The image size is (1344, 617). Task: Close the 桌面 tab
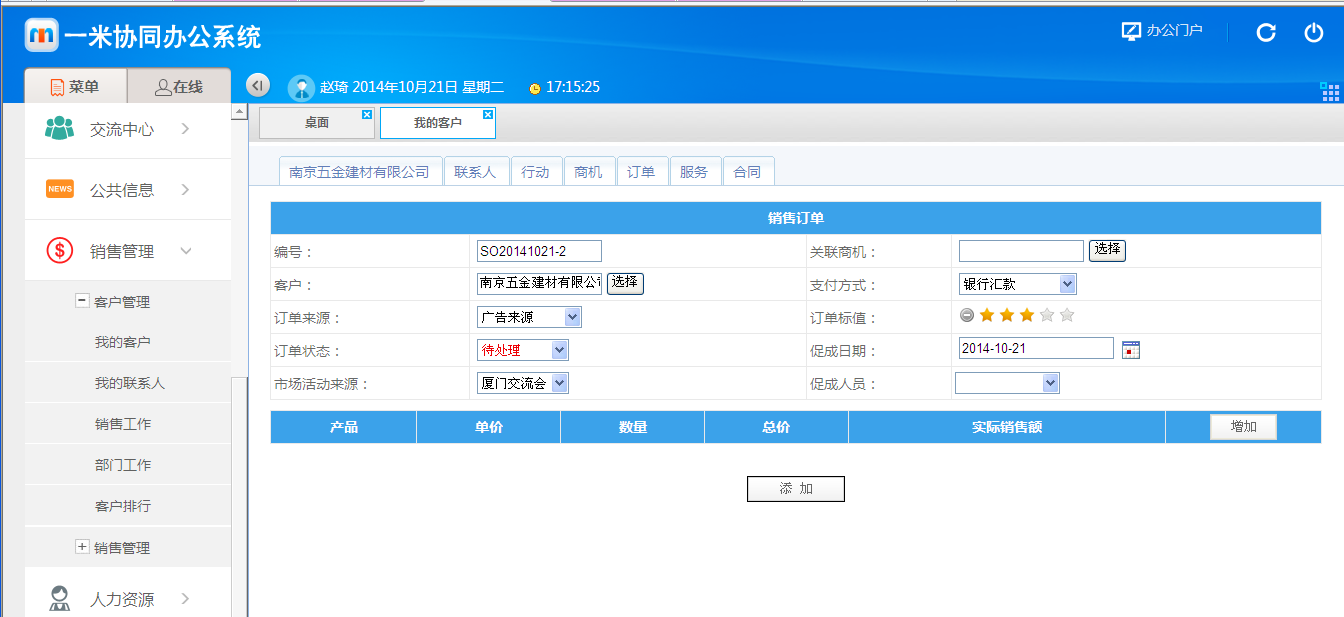367,115
